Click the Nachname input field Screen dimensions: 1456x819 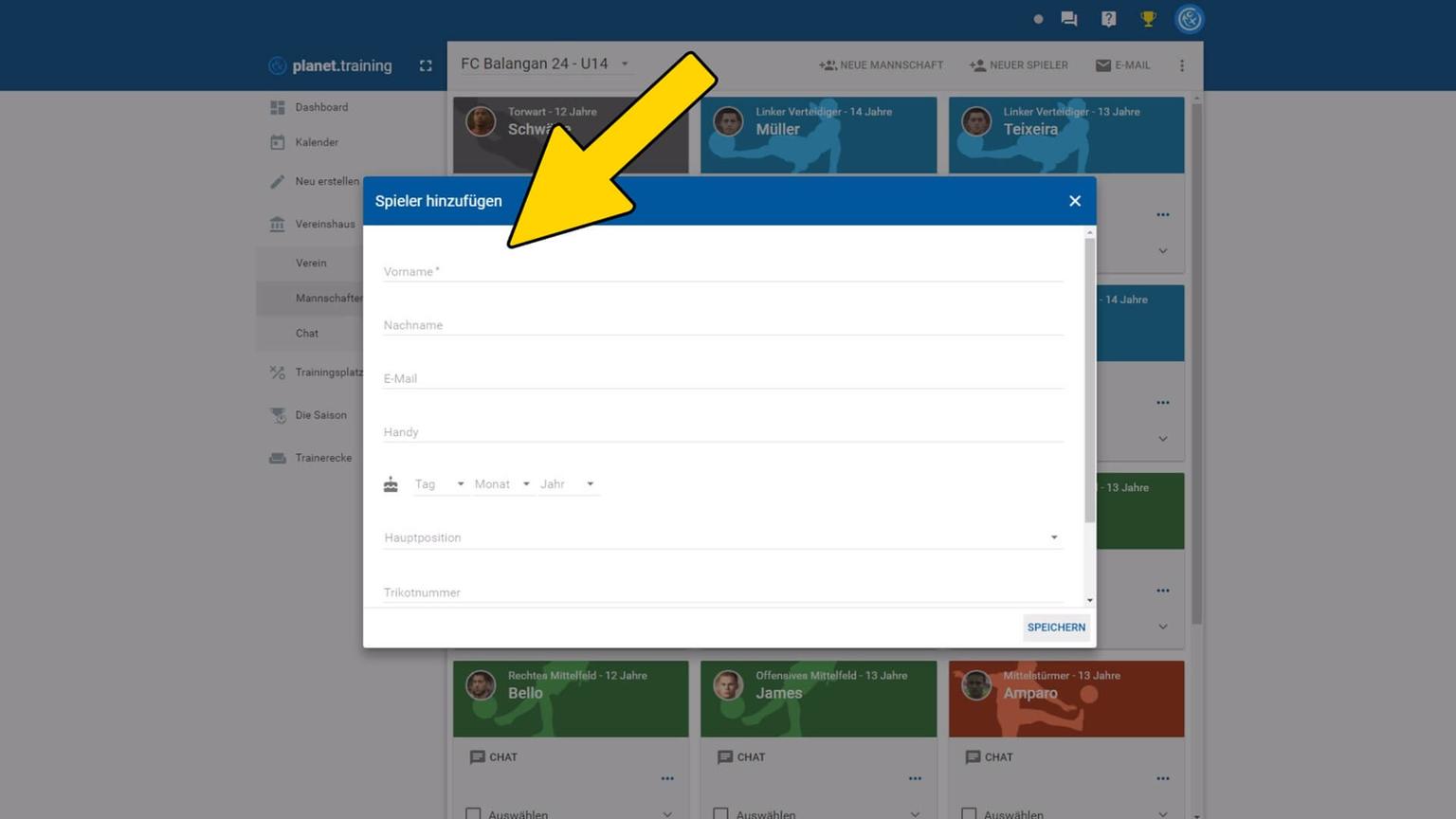click(x=722, y=324)
